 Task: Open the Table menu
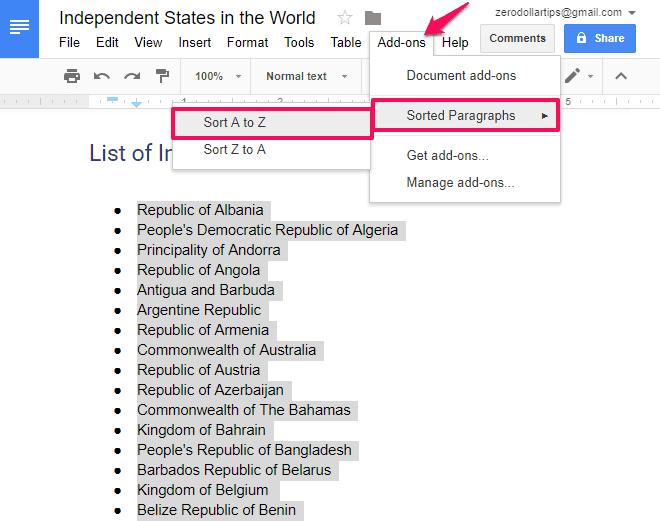point(346,43)
